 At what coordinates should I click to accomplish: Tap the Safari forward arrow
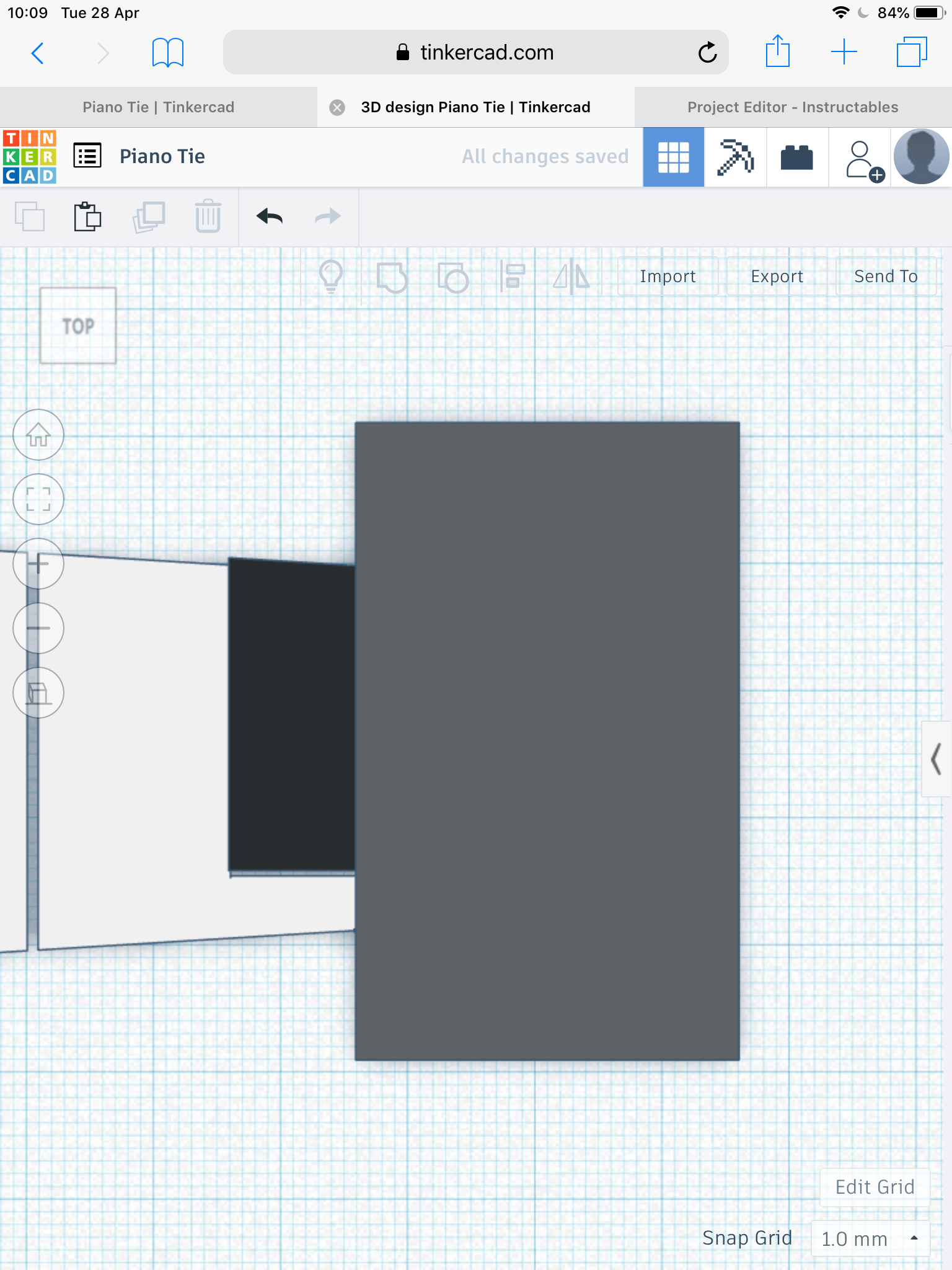(x=103, y=53)
